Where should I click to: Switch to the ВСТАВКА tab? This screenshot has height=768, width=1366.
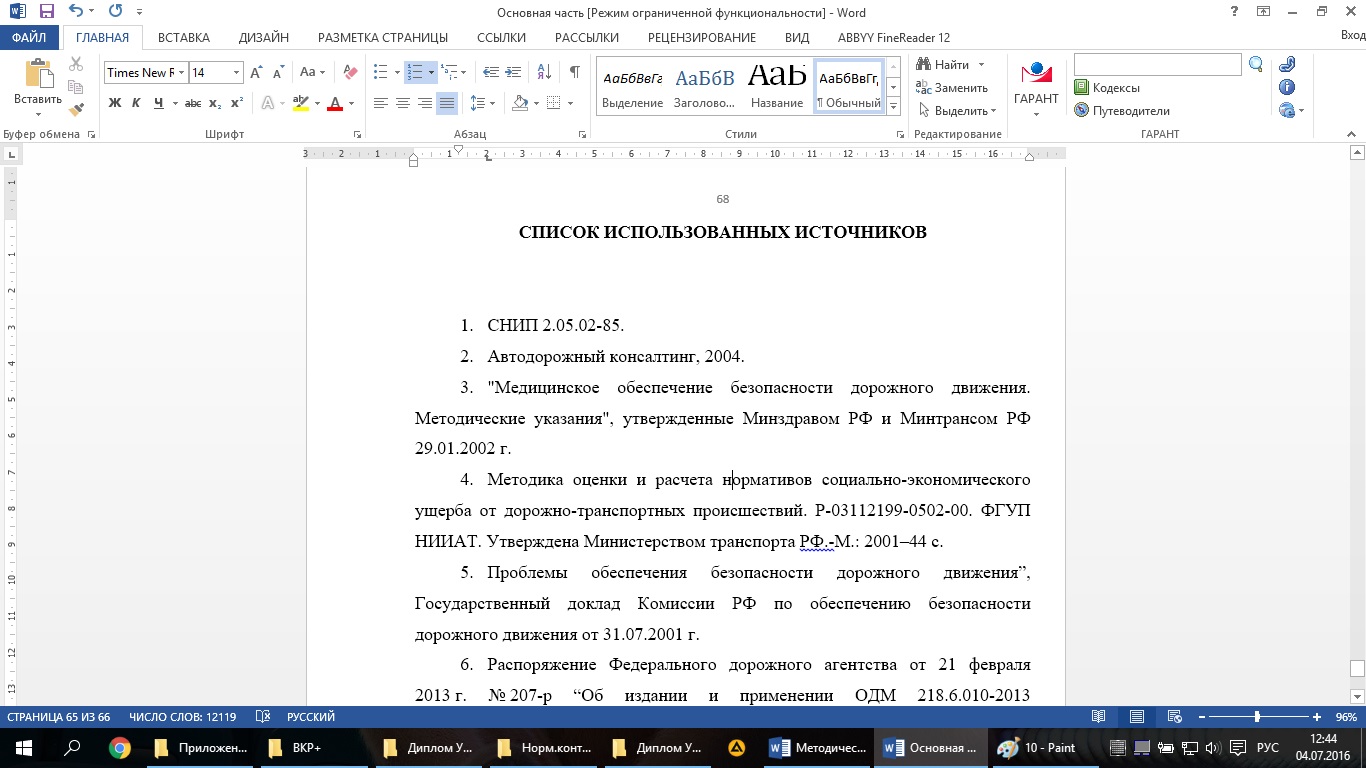pyautogui.click(x=184, y=38)
